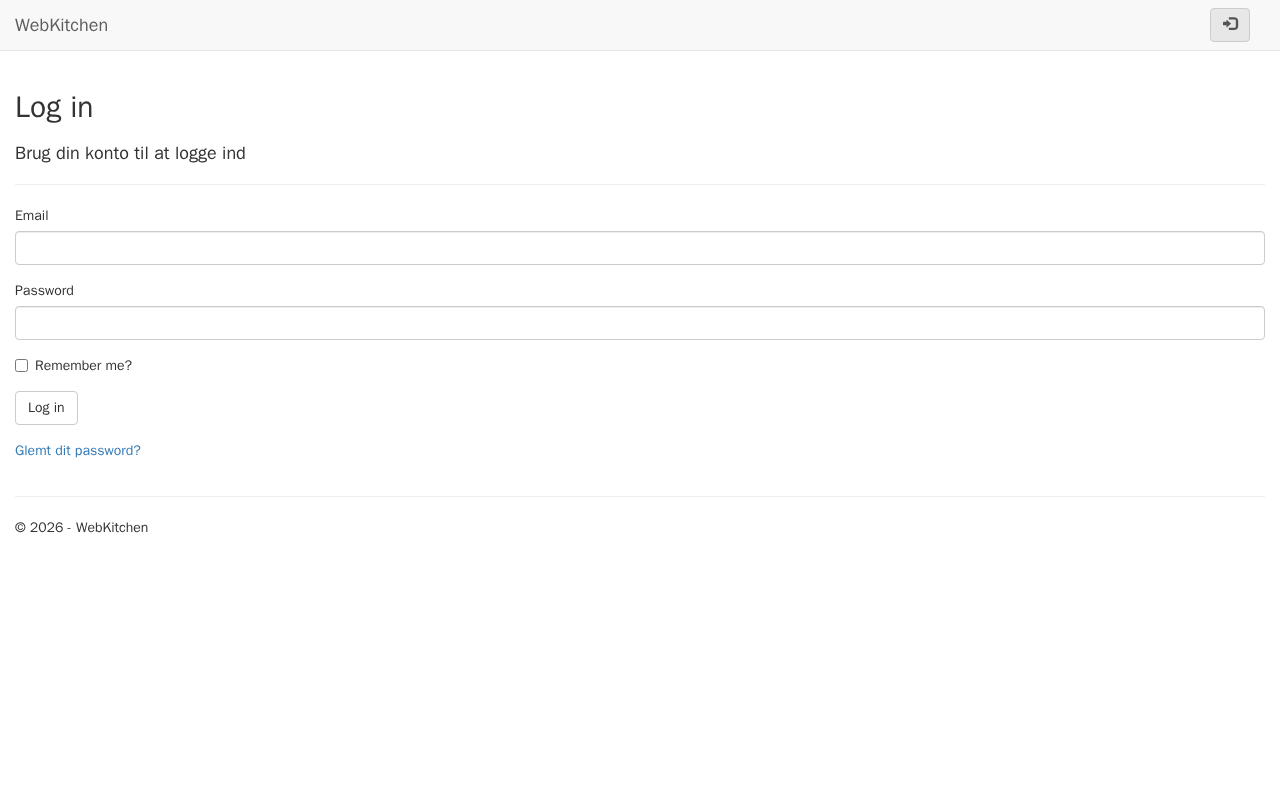
Task: Click the divider line above the footer
Action: click(640, 497)
